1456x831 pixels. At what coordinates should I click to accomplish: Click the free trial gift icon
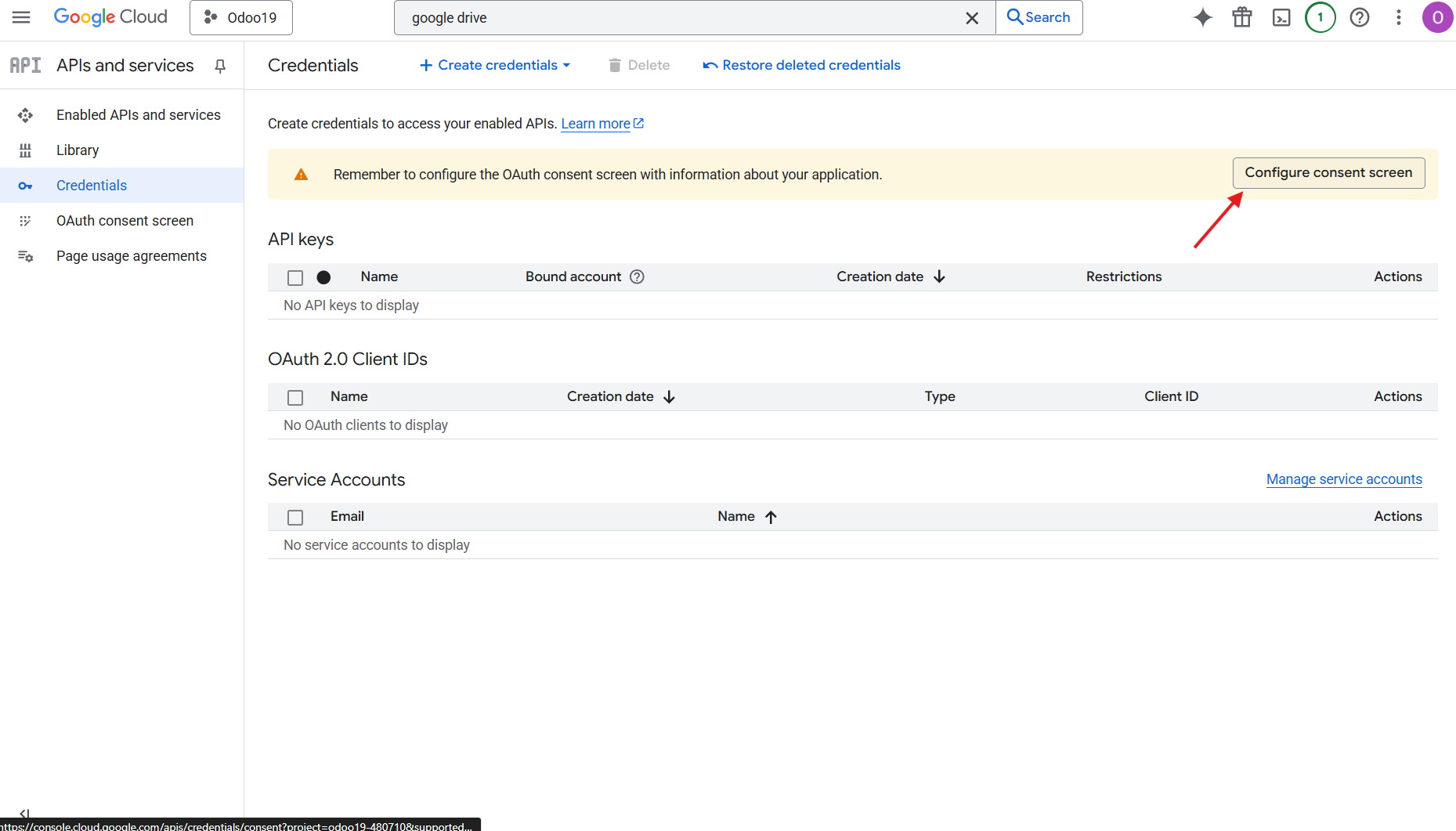coord(1241,17)
